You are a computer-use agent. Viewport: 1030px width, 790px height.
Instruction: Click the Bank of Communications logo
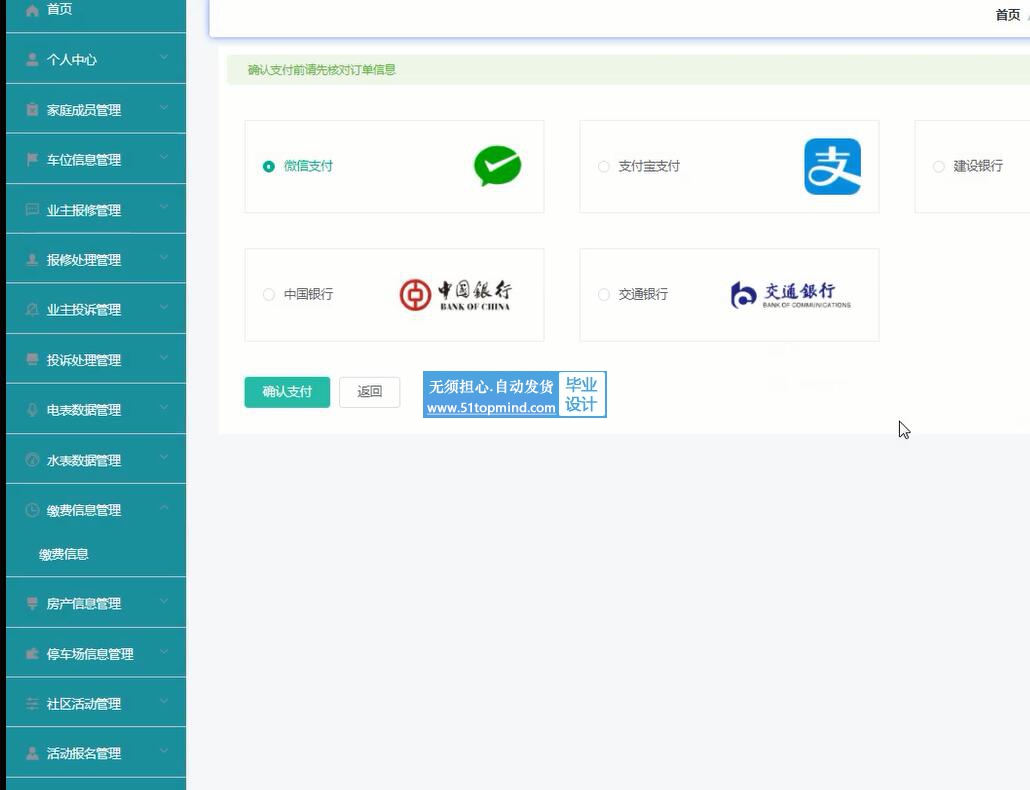790,295
